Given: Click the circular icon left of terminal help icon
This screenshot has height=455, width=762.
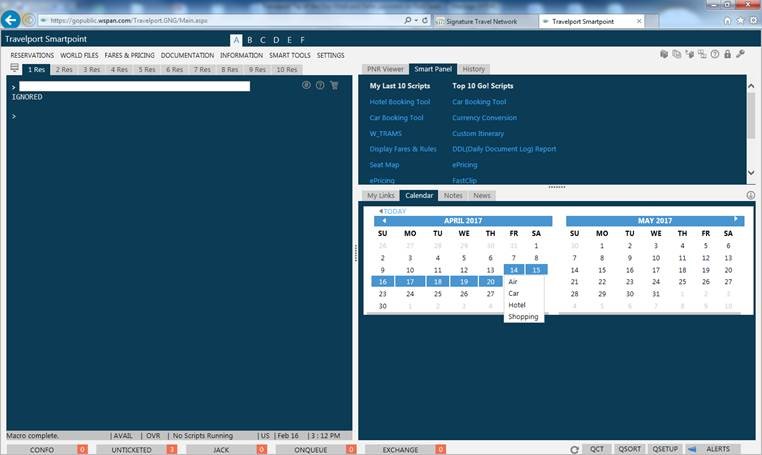Looking at the screenshot, I should (306, 85).
